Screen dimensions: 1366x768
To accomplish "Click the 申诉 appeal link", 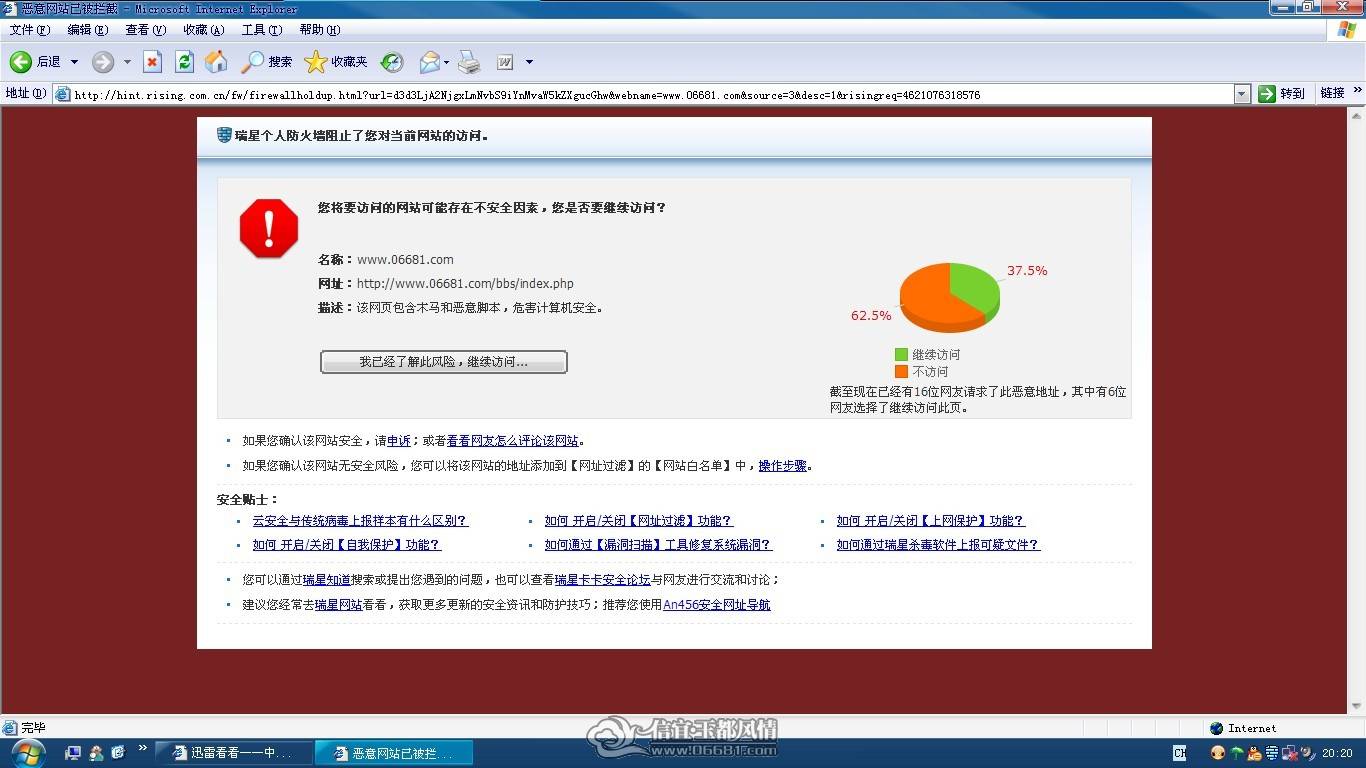I will click(399, 441).
